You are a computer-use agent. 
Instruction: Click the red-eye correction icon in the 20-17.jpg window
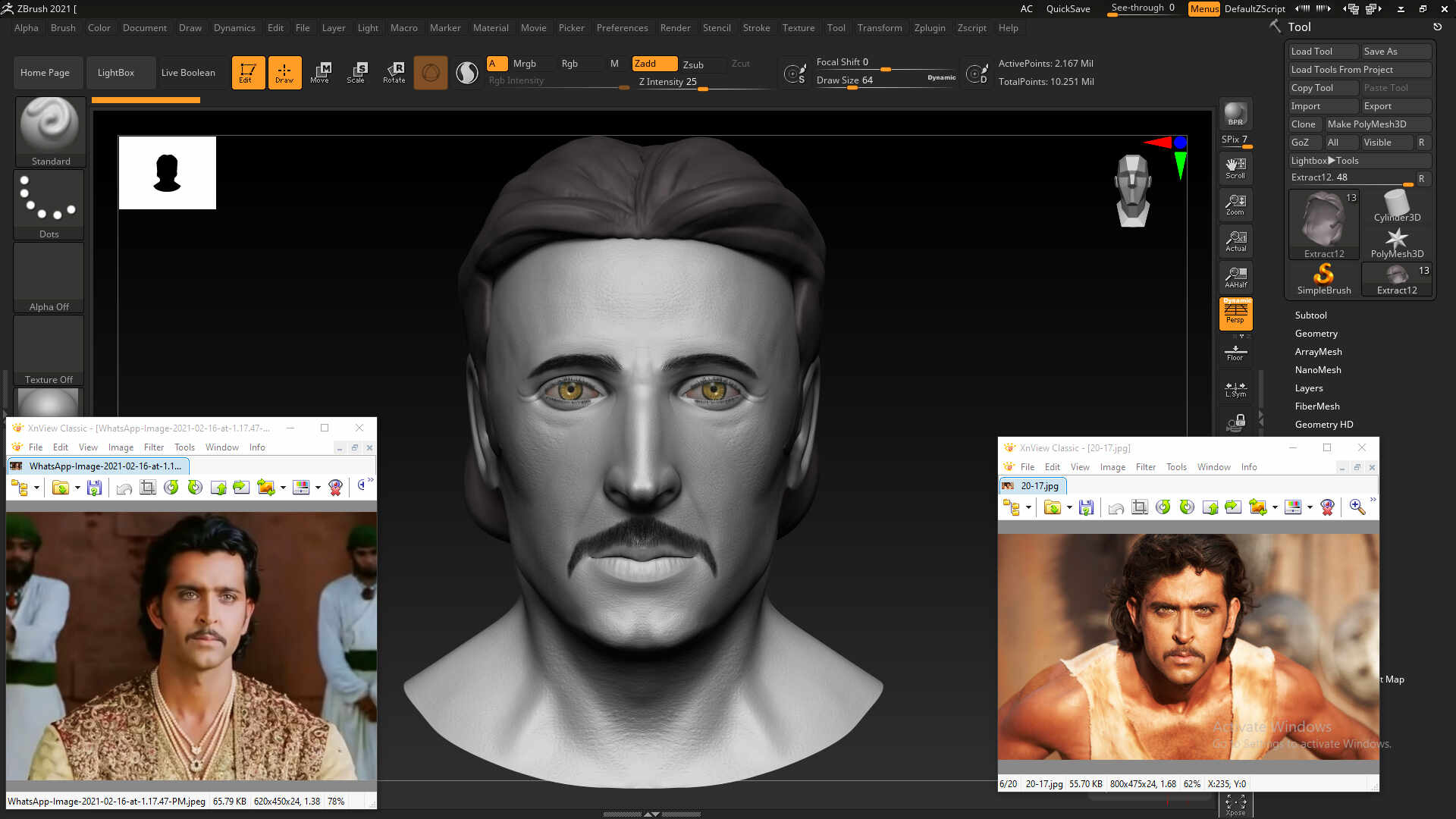coord(1327,507)
